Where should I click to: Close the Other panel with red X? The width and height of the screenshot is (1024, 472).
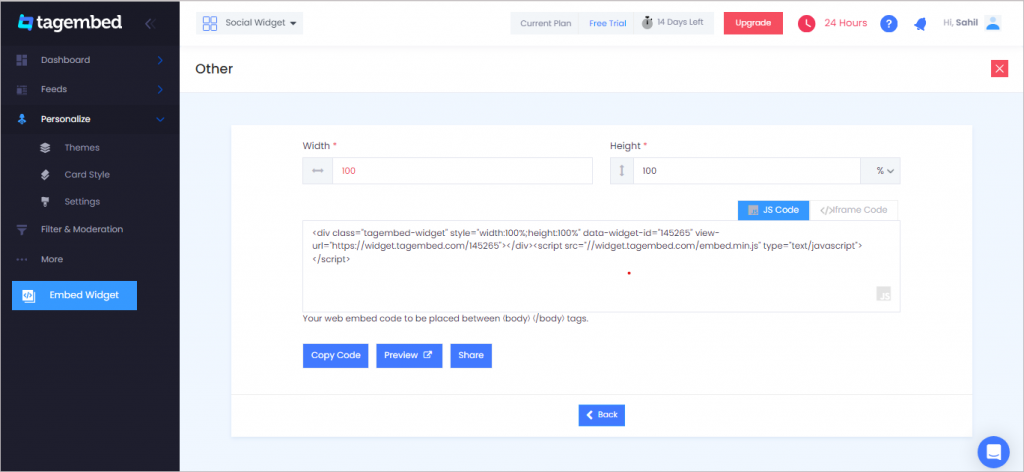[999, 69]
